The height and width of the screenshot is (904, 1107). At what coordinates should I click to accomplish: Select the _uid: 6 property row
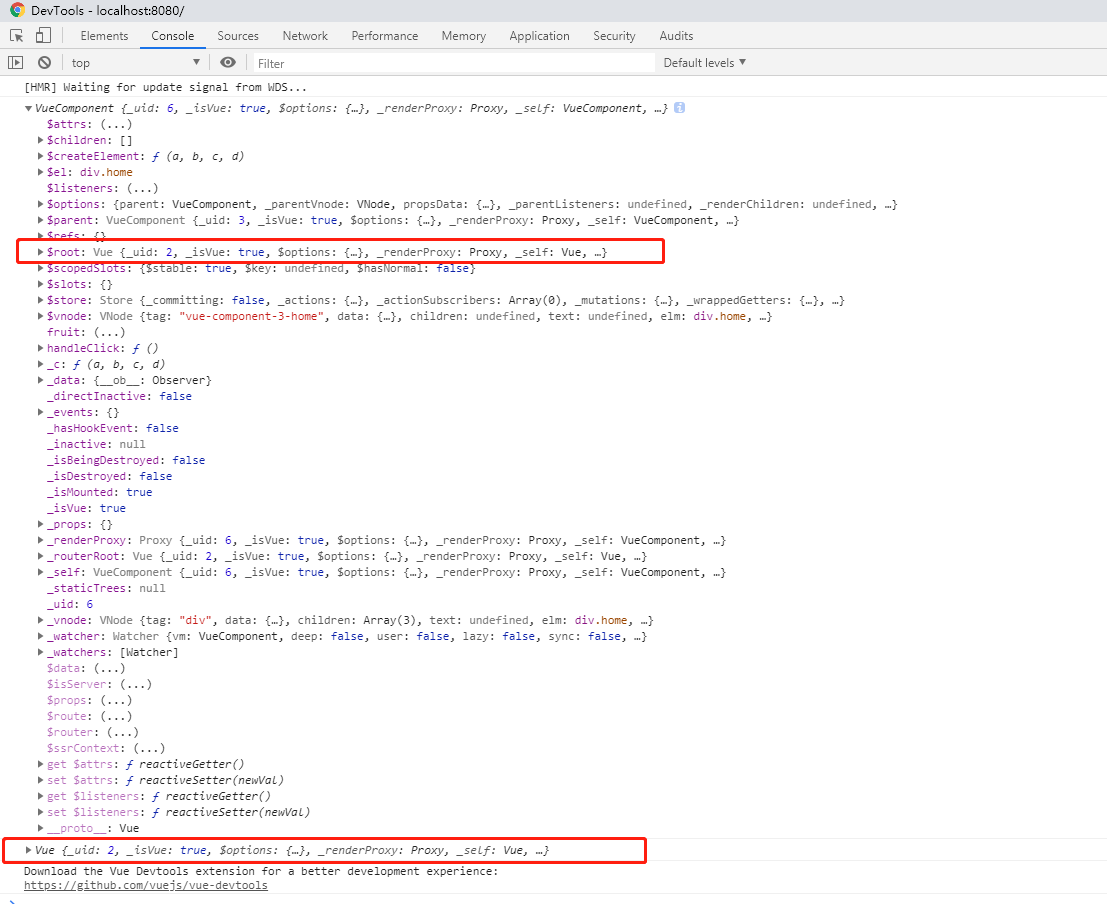pyautogui.click(x=70, y=605)
